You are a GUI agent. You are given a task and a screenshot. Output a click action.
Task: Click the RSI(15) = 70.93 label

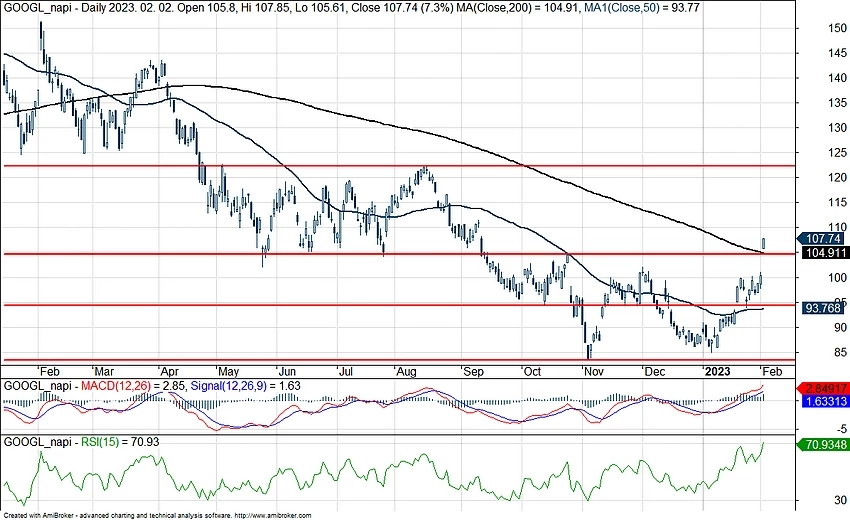click(x=120, y=442)
